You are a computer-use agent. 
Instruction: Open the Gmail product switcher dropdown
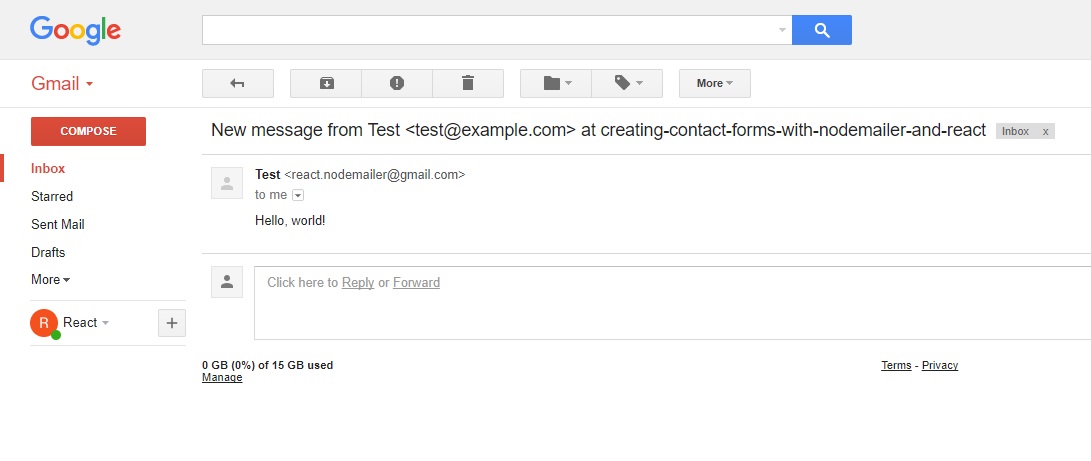tap(62, 84)
